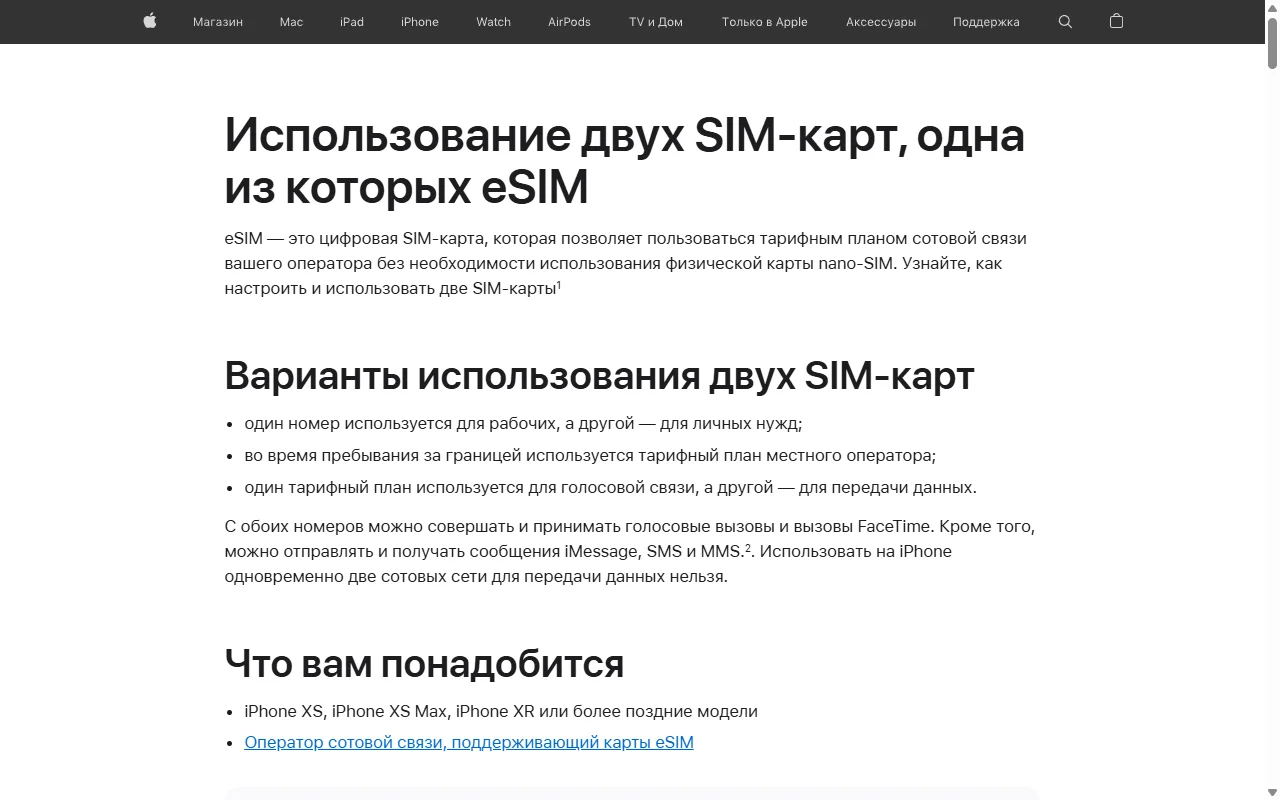The width and height of the screenshot is (1280, 800).
Task: Open Поддержка navigation item
Action: (x=986, y=22)
